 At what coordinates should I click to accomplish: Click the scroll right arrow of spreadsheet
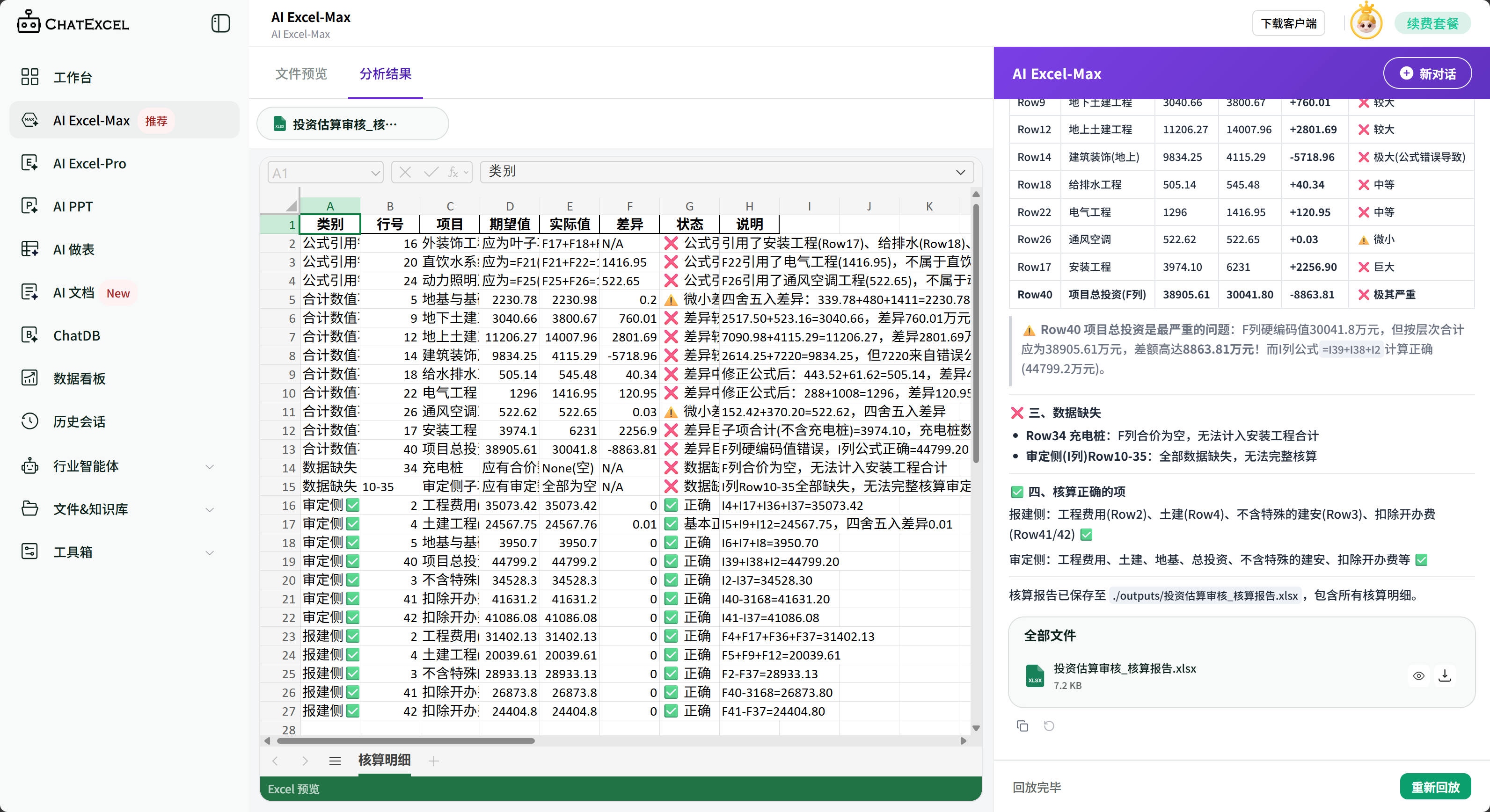[x=963, y=741]
